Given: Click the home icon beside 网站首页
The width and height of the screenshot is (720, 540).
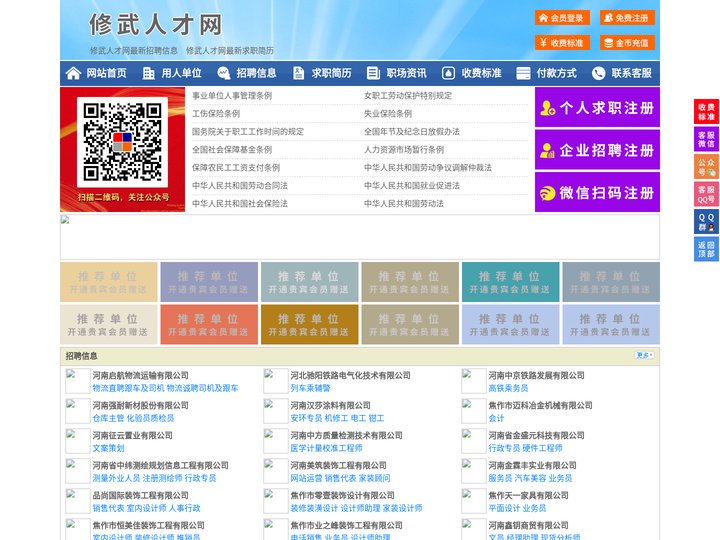Looking at the screenshot, I should tap(73, 73).
